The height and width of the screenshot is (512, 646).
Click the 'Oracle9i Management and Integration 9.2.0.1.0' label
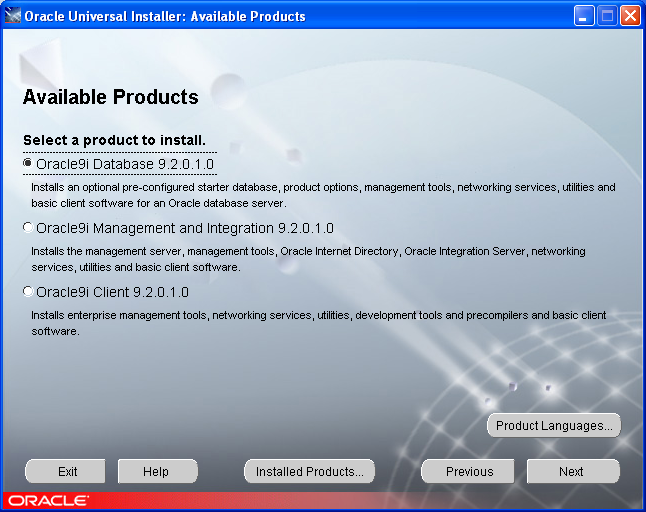tap(185, 228)
